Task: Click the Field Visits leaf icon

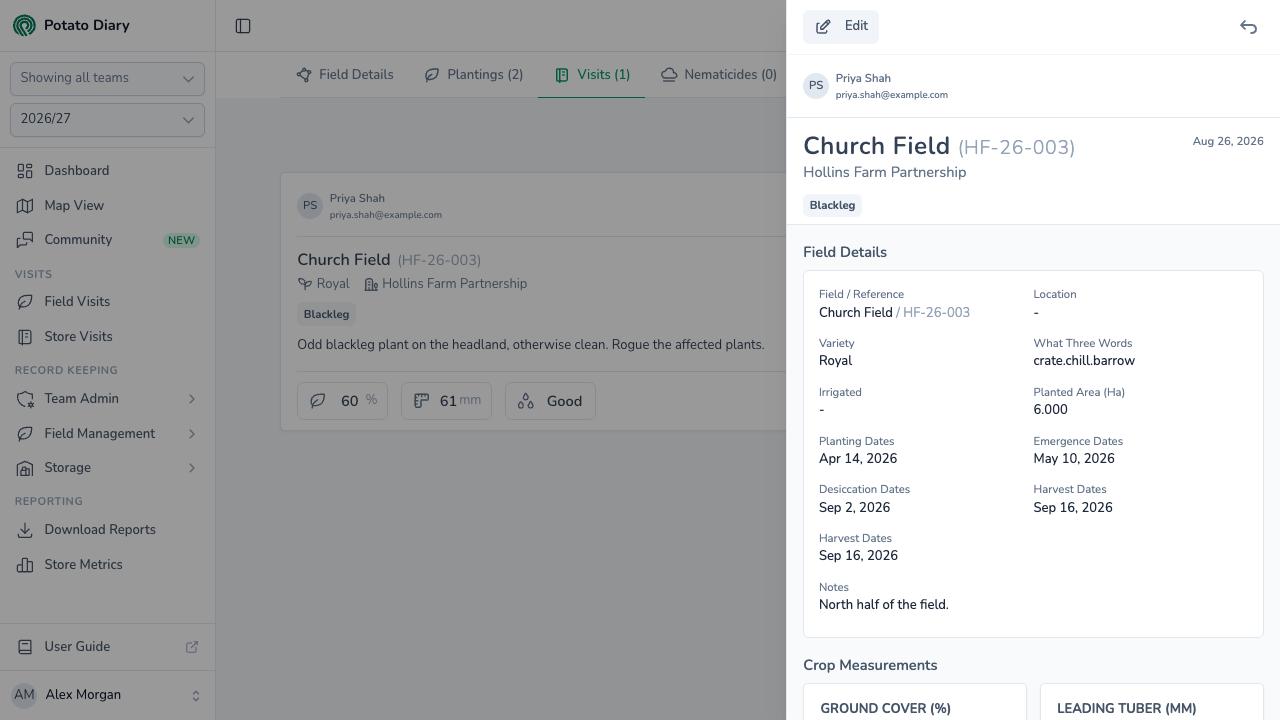Action: click(25, 302)
